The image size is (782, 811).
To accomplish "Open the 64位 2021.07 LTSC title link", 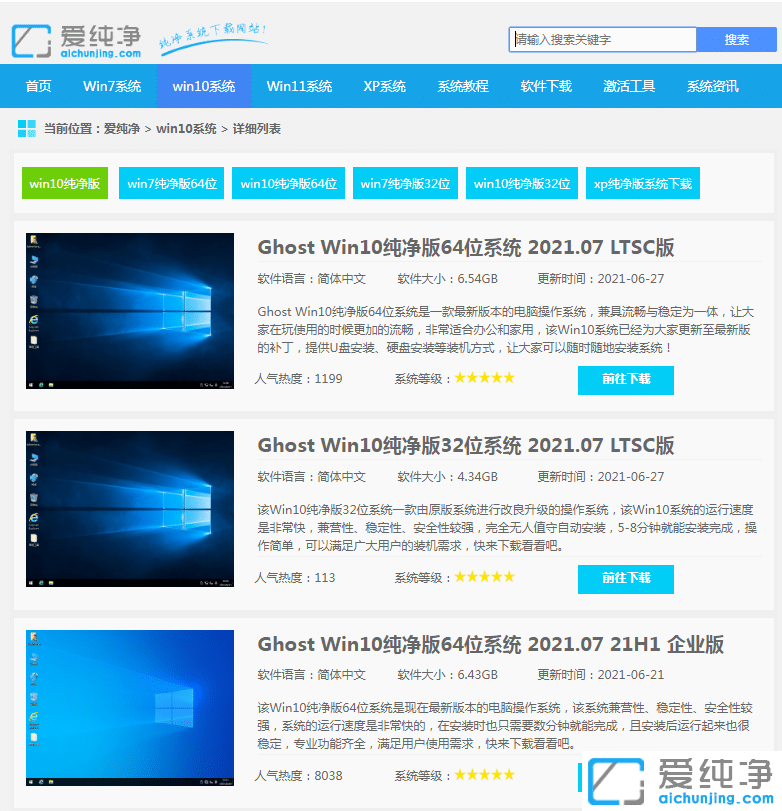I will [x=466, y=248].
